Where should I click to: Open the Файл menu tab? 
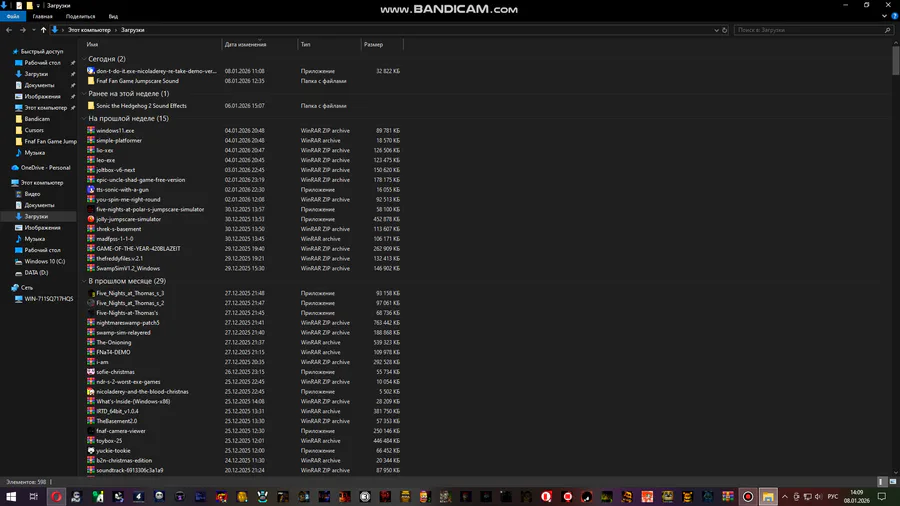(x=13, y=17)
